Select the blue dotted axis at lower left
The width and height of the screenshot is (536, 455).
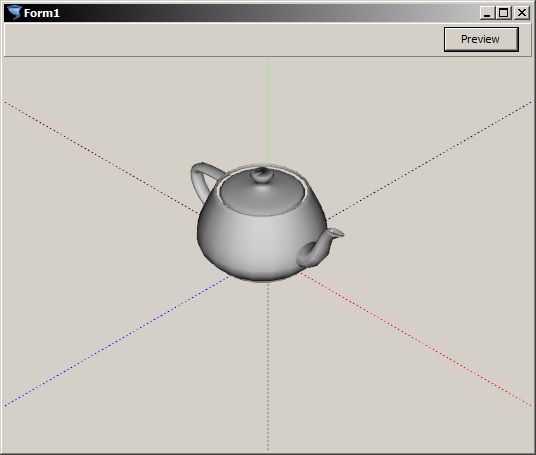[116, 341]
